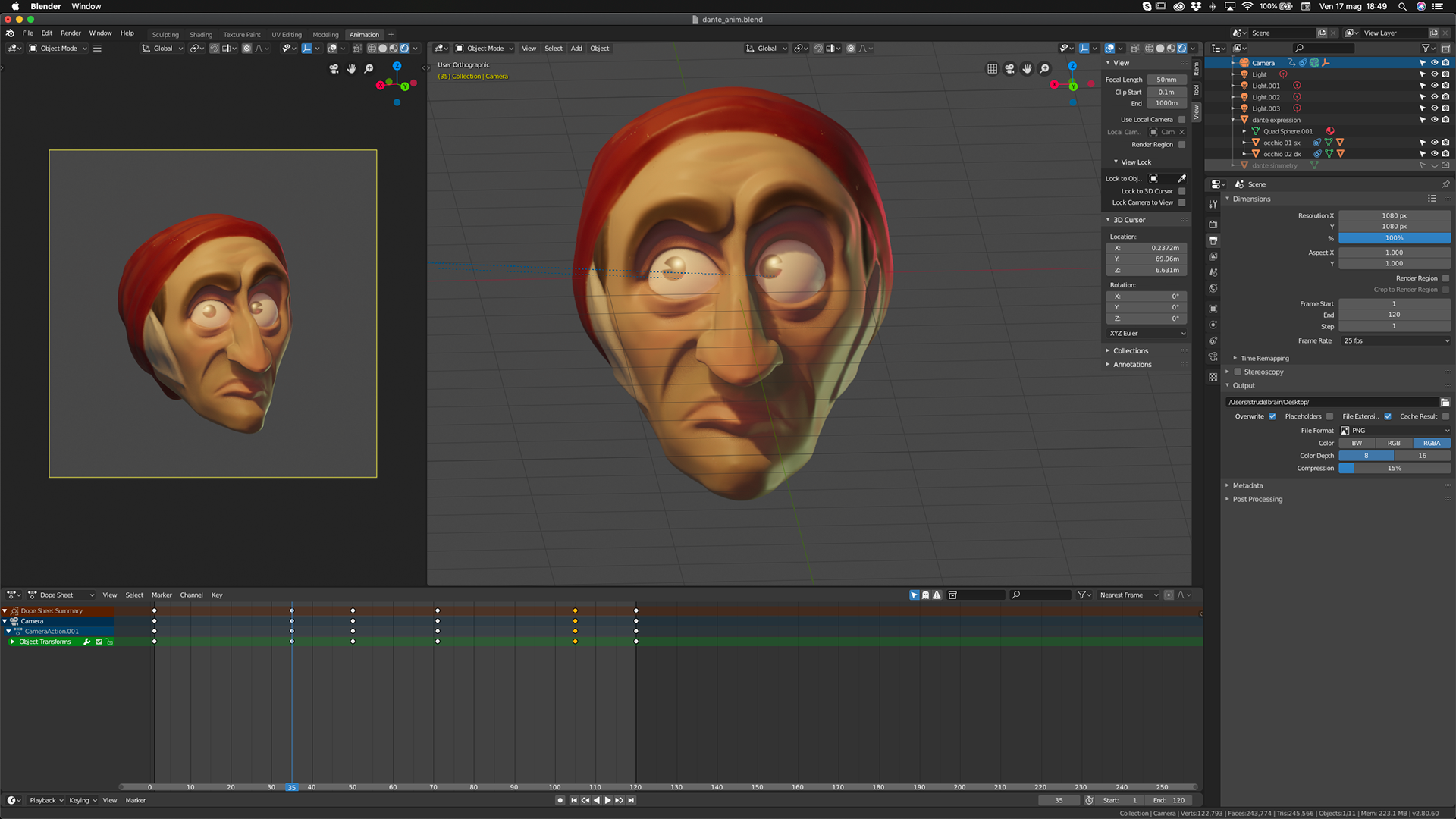Open the Item sidebar tab
1456x819 pixels.
1197,69
